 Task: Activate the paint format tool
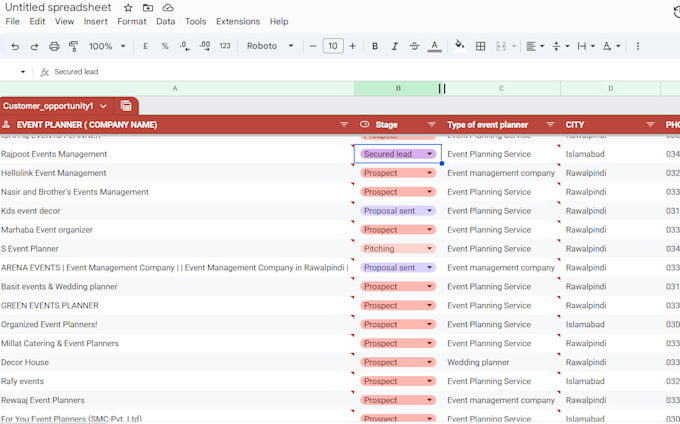[73, 46]
